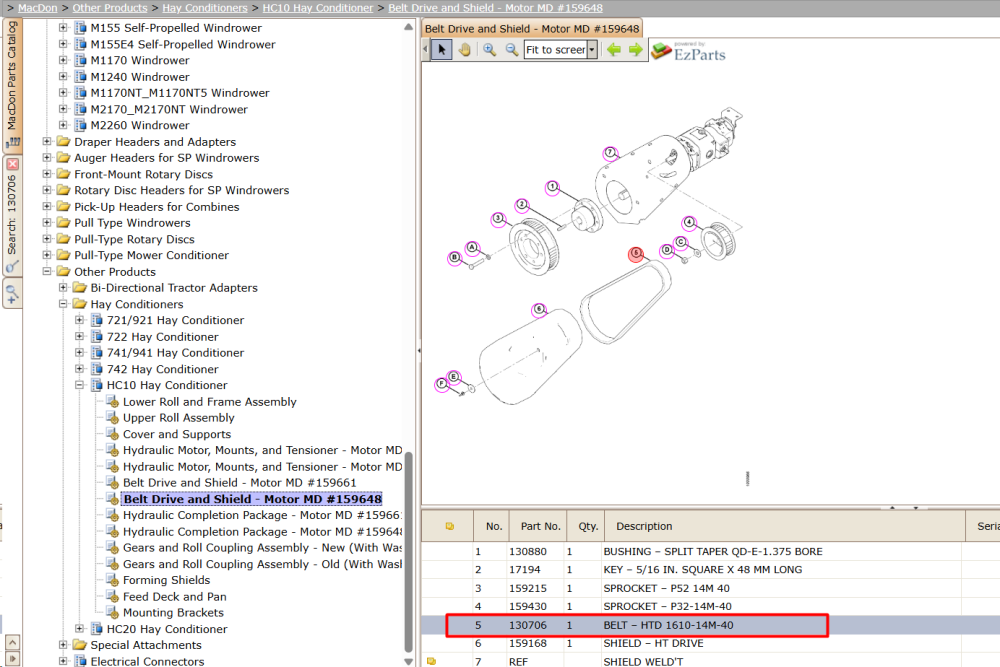Open the Forming Shields tree item
1000x667 pixels.
tap(166, 580)
